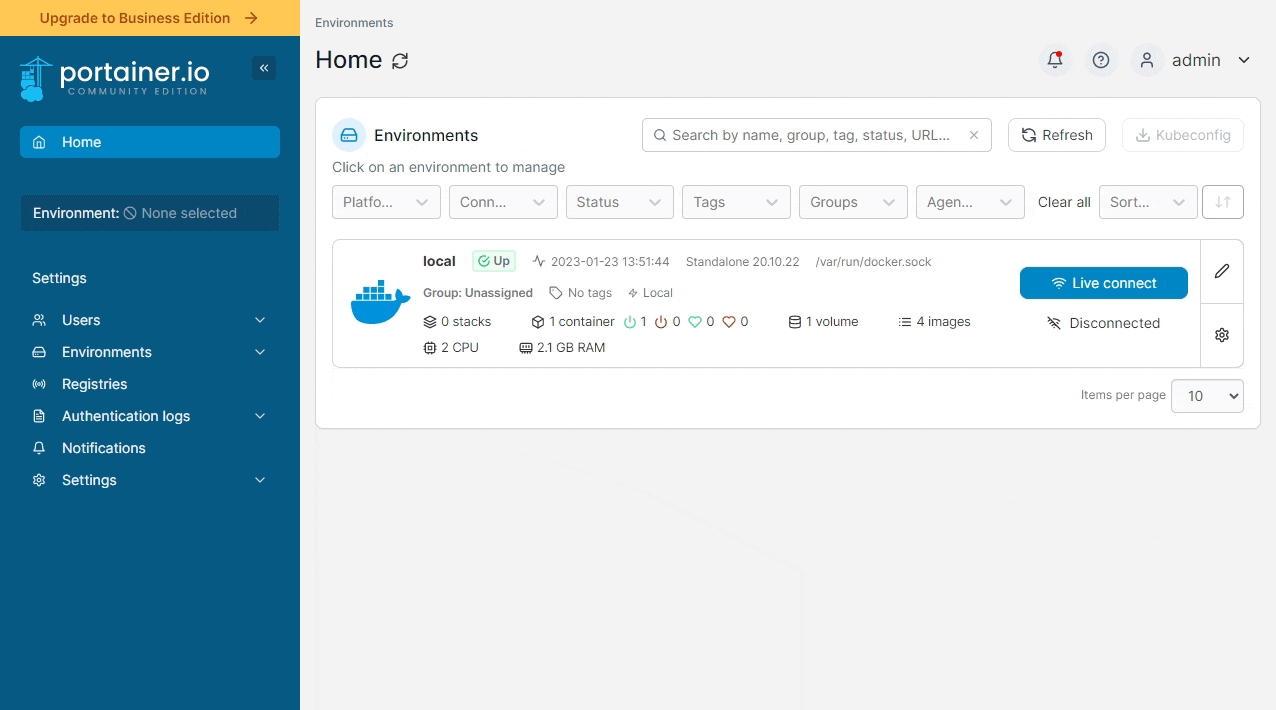Click the Registries sidebar icon
The image size is (1276, 710).
(x=38, y=384)
